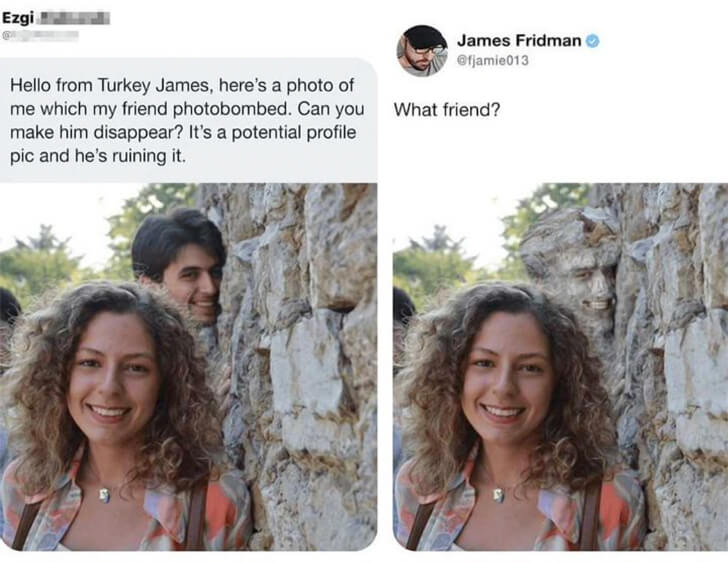Screen dimensions: 728x562
Task: Click the necklace pendant in original photo
Action: 105,494
